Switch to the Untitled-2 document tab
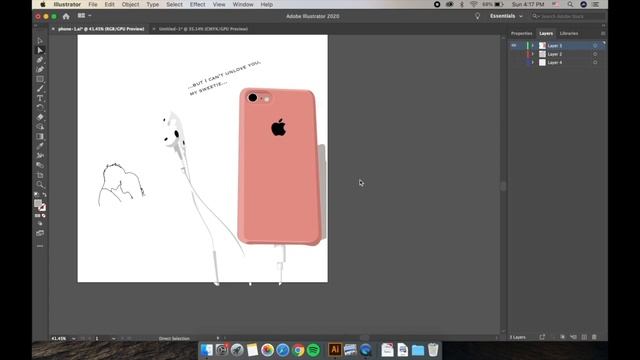 (203, 29)
